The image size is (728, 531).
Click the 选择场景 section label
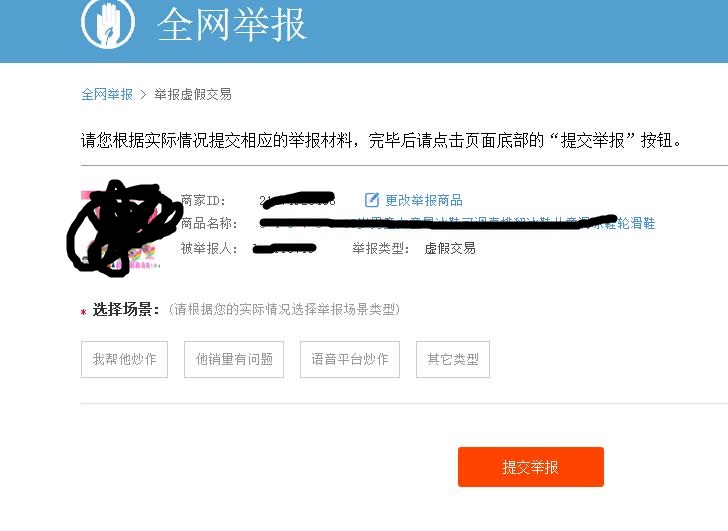click(126, 310)
